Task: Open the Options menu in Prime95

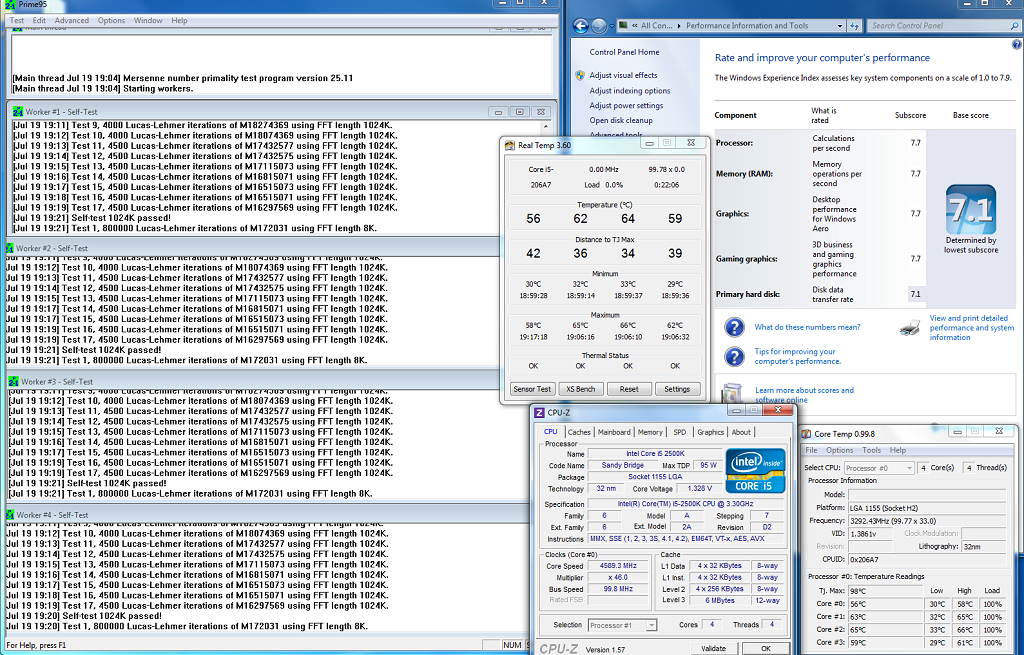Action: [111, 20]
